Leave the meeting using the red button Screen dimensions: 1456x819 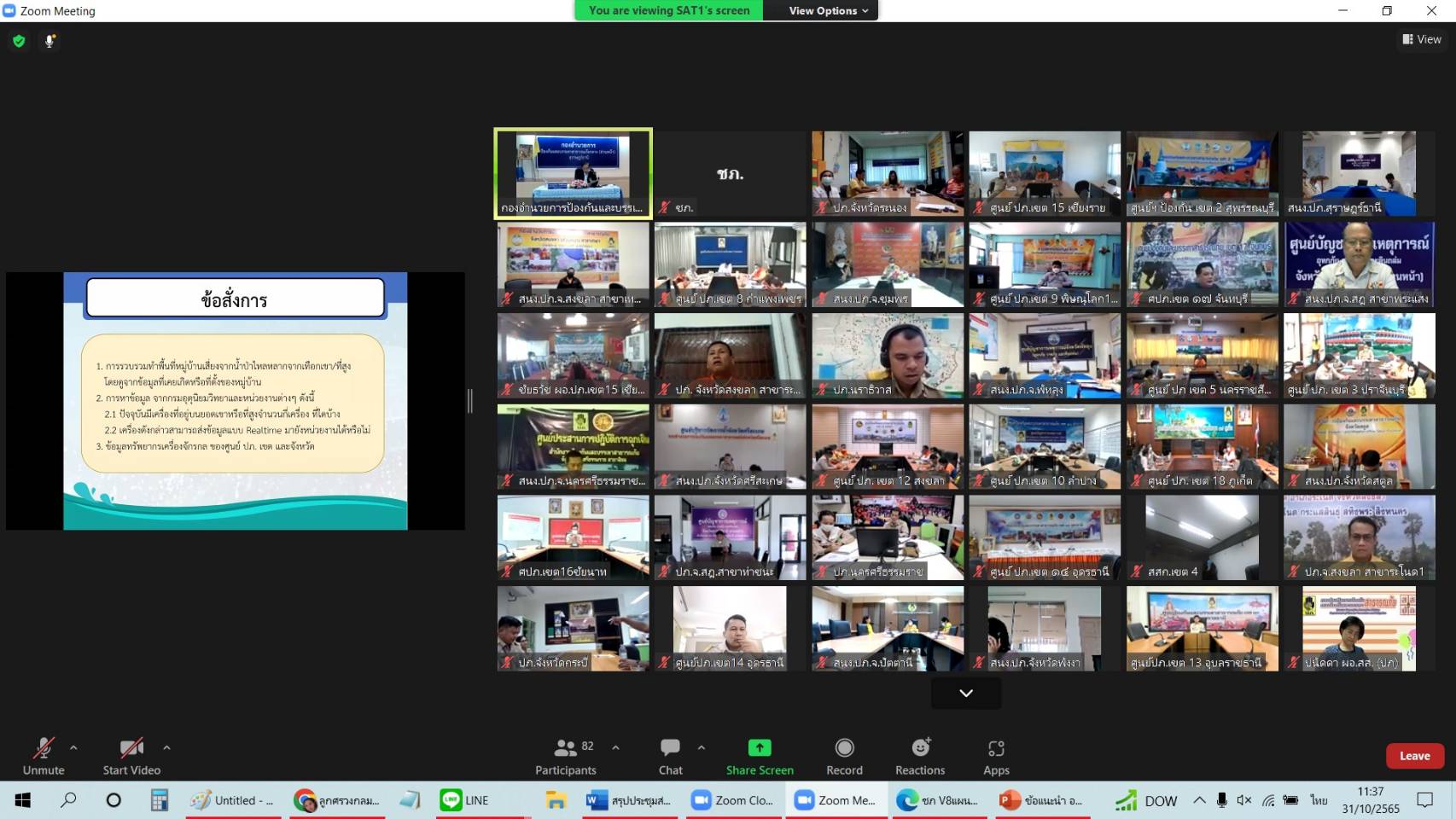point(1414,756)
